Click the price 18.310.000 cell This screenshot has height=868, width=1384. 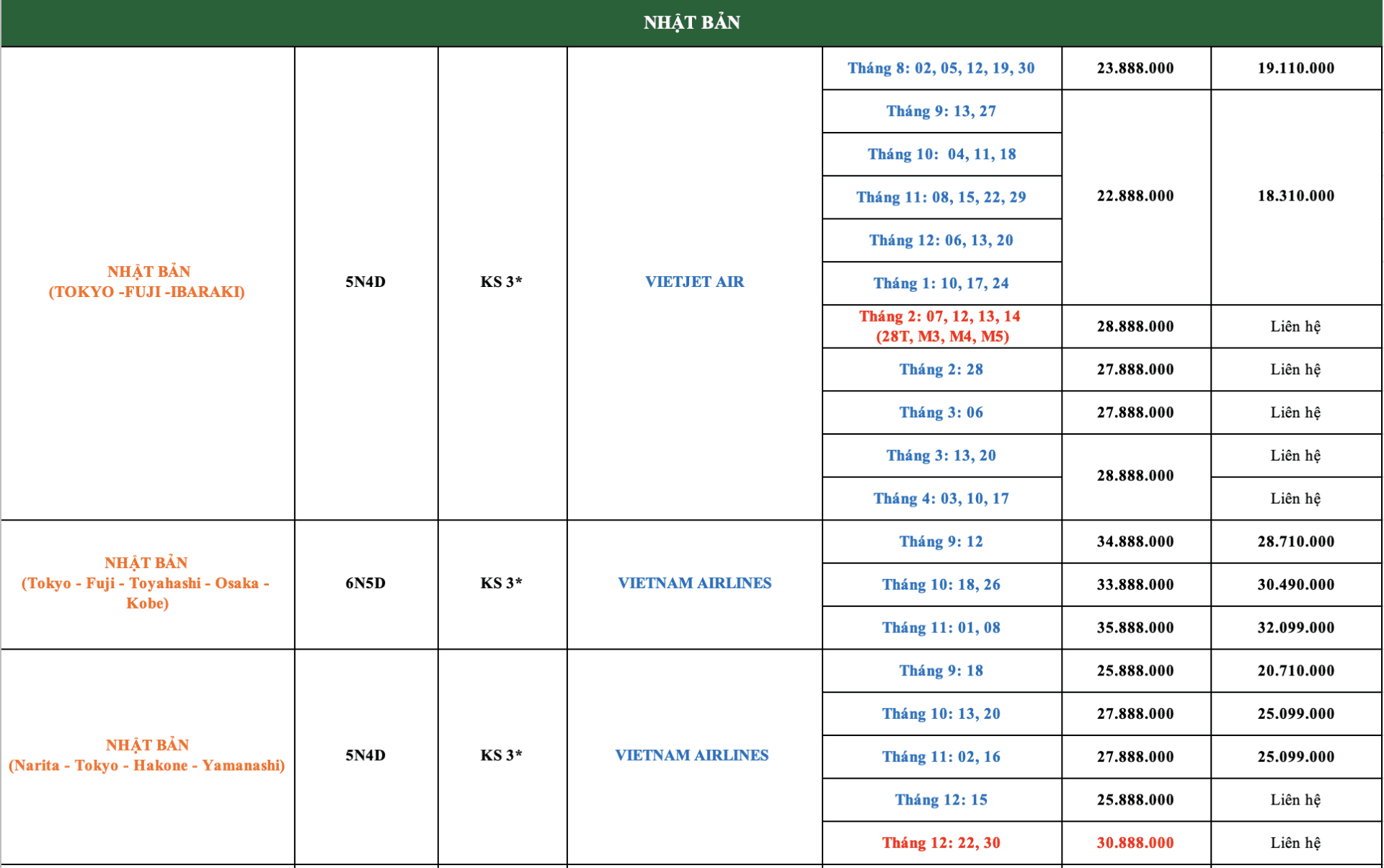click(1295, 195)
